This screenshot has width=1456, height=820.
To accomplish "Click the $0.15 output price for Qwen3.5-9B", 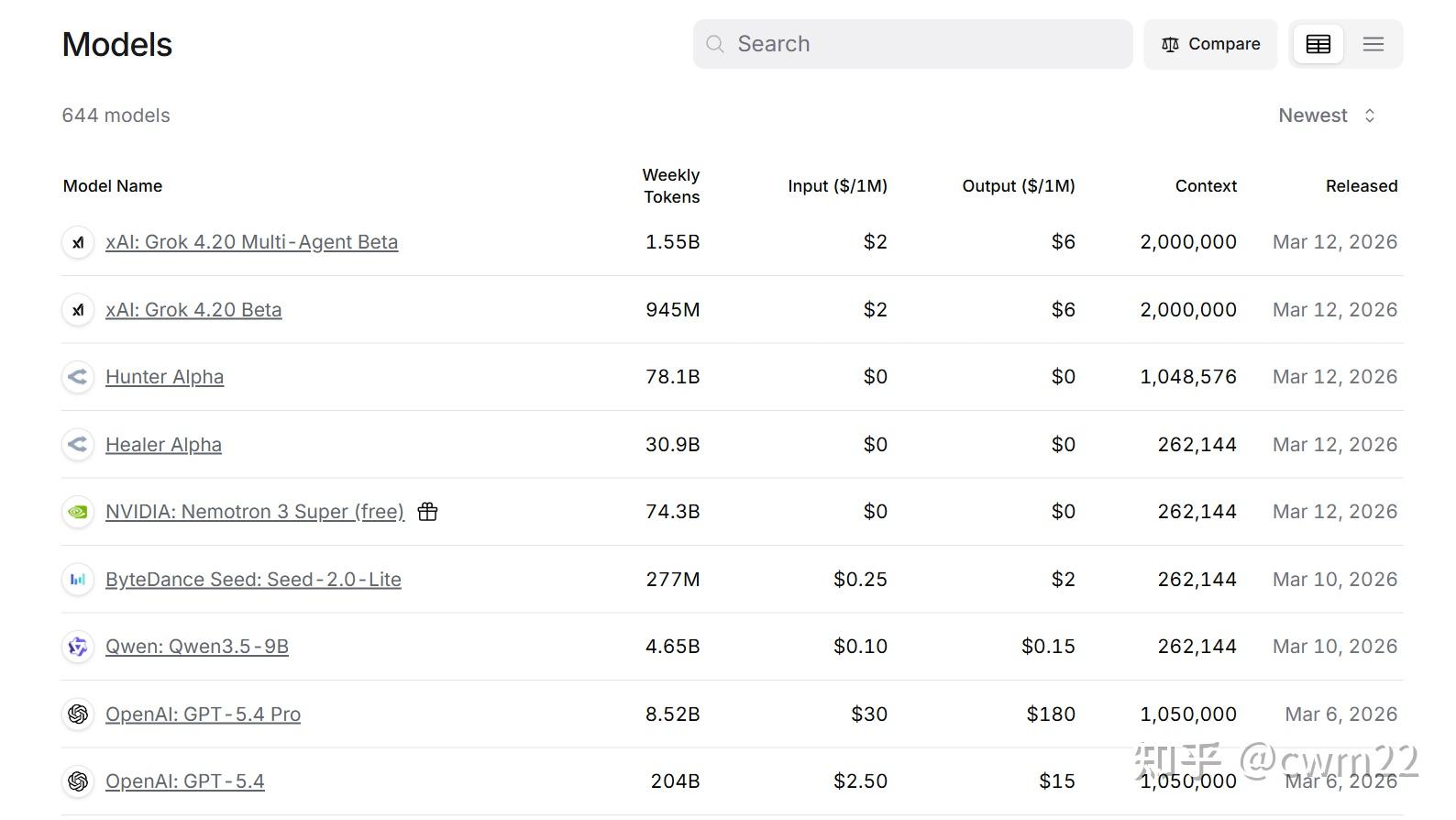I will coord(1048,647).
